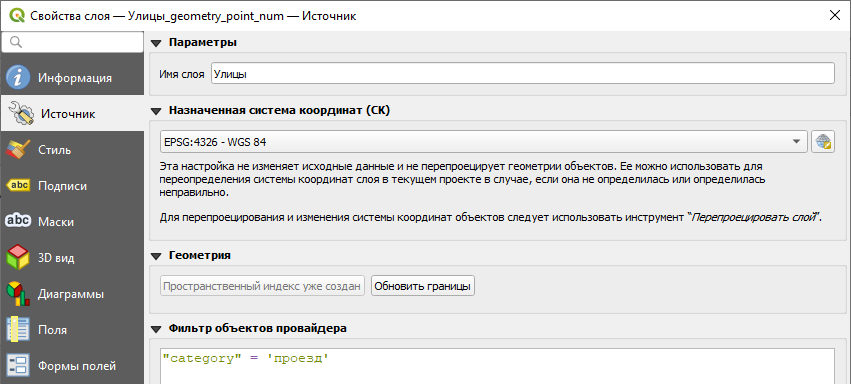The image size is (851, 384).
Task: Open the 3D вид cube icon
Action: pos(18,258)
